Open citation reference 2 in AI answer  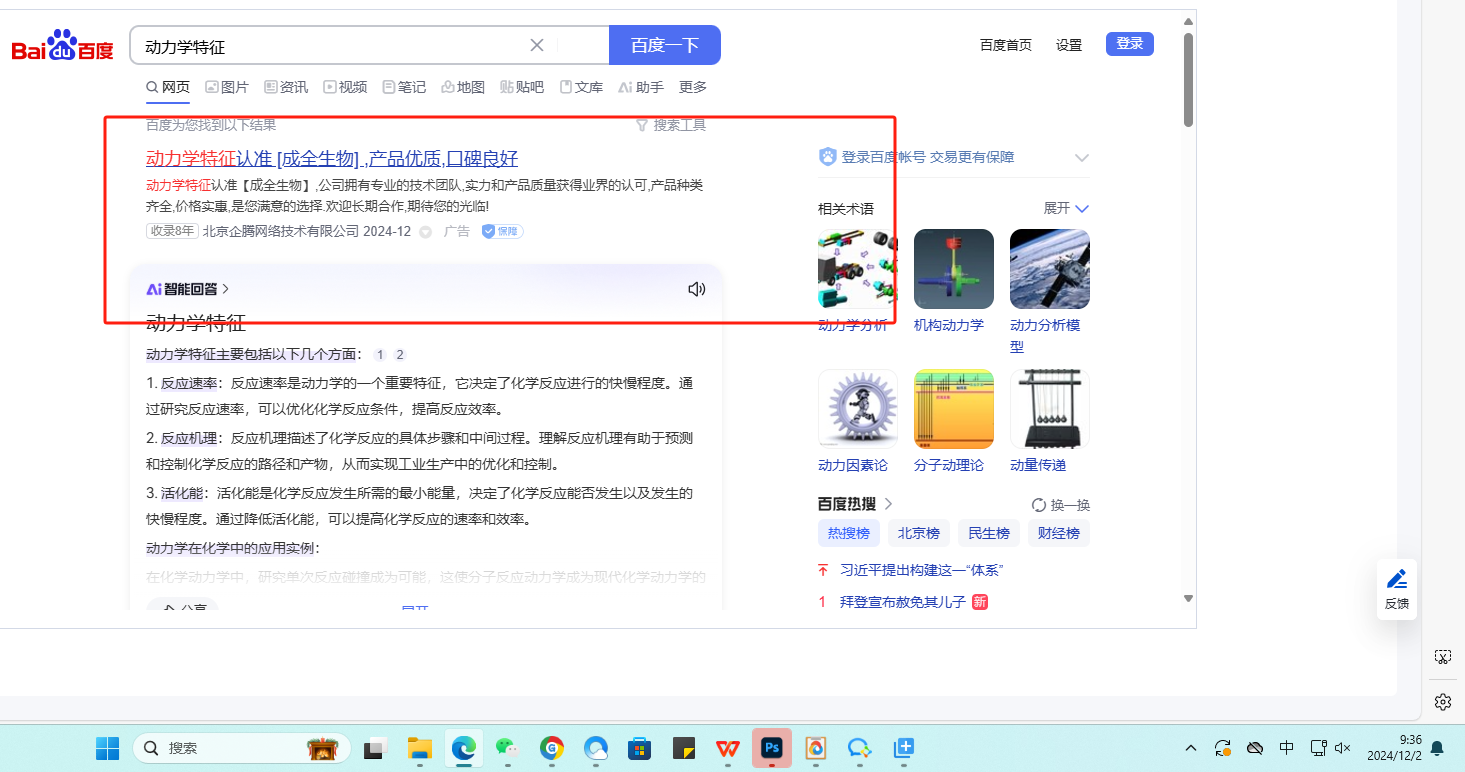point(400,354)
